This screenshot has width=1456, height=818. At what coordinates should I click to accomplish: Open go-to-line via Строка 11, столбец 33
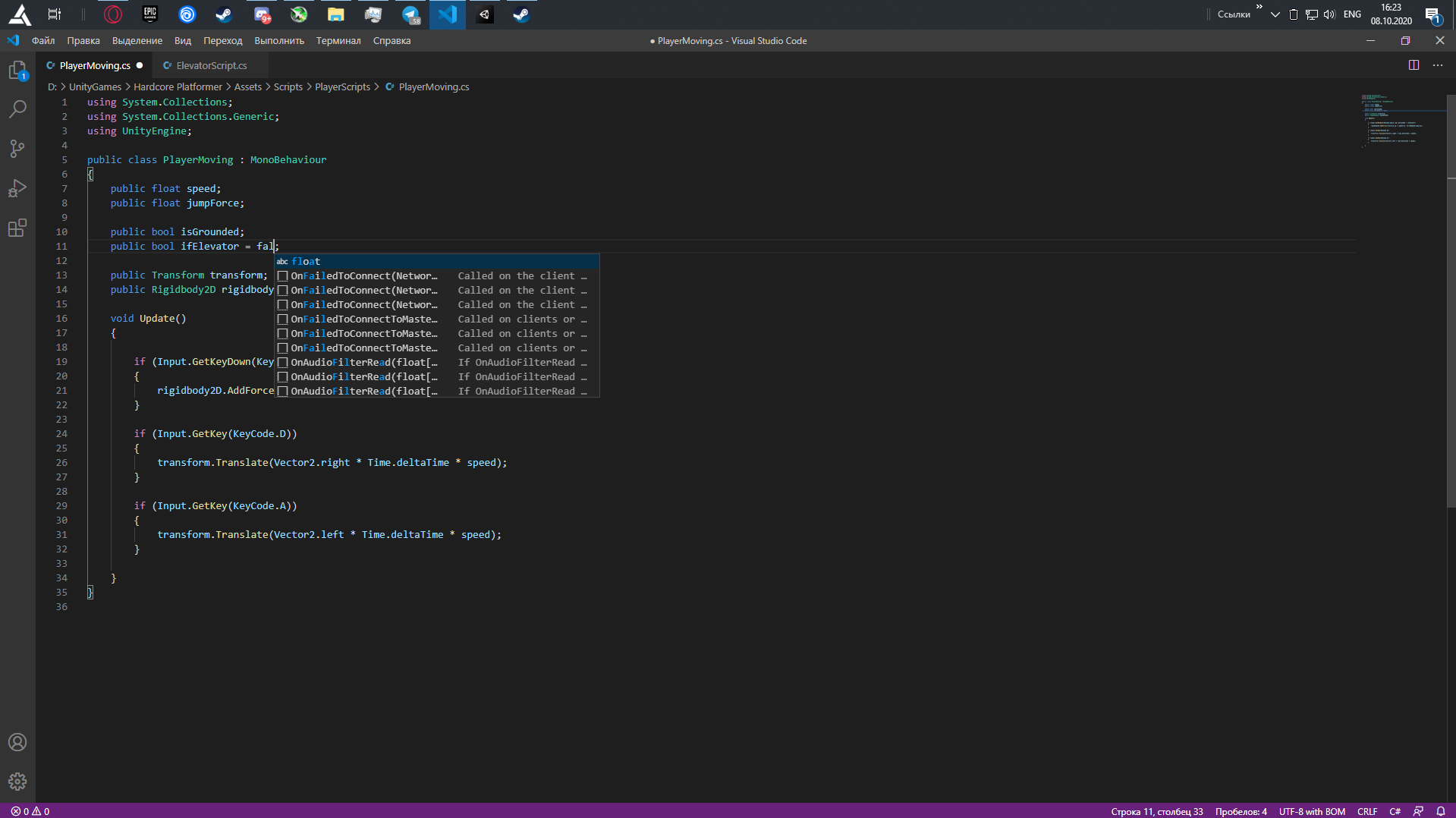tap(1156, 811)
